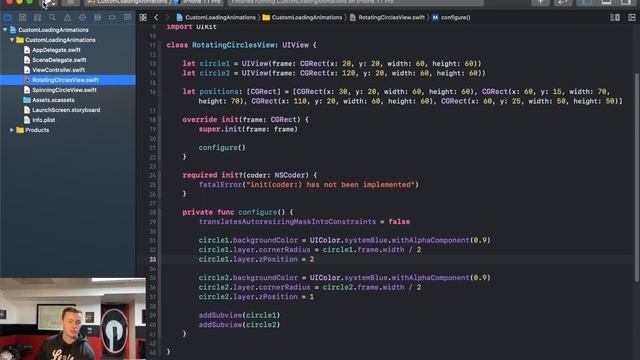Open the Test navigator tab
The height and width of the screenshot is (360, 640).
pos(82,18)
